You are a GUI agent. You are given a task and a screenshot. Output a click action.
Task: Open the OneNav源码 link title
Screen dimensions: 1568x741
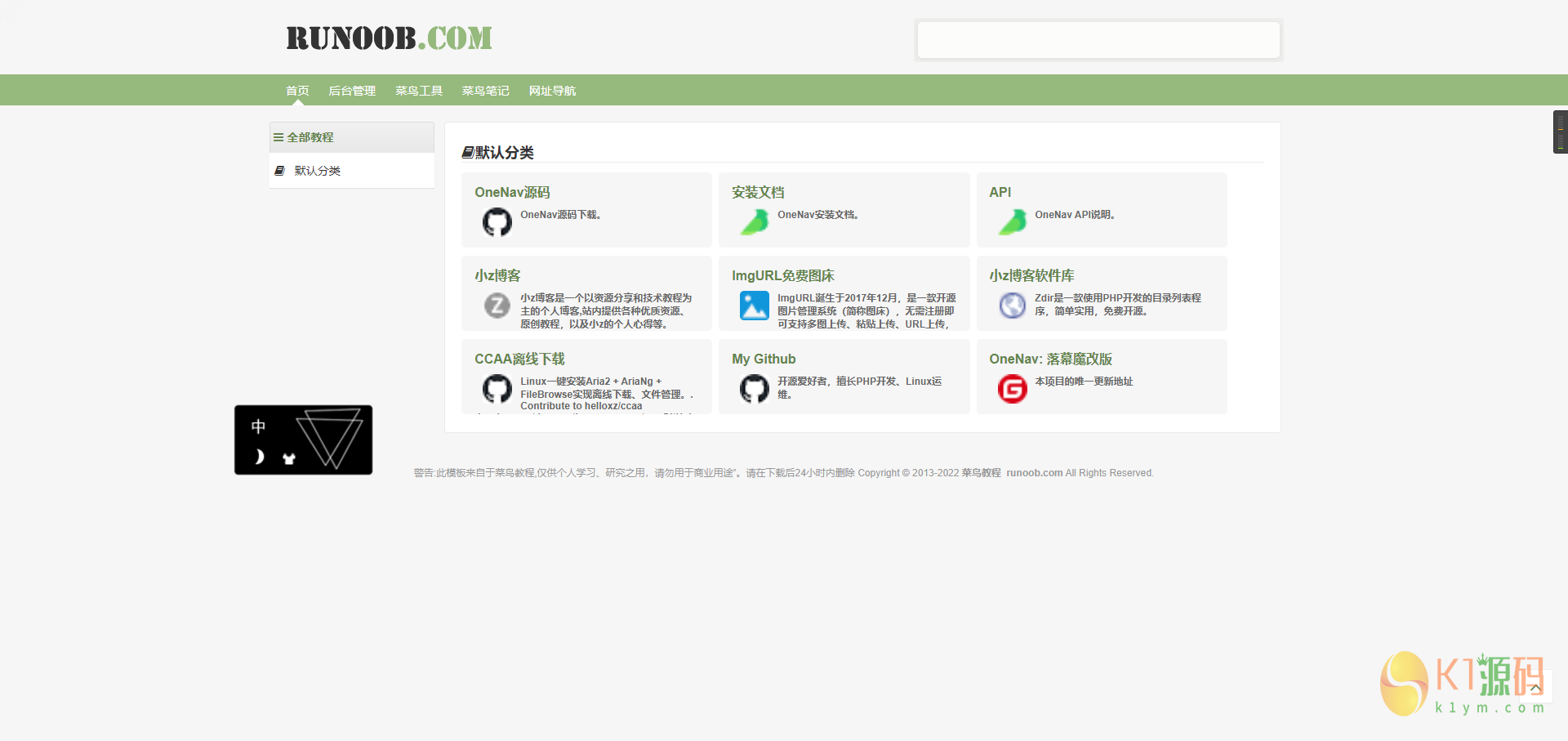pyautogui.click(x=512, y=192)
